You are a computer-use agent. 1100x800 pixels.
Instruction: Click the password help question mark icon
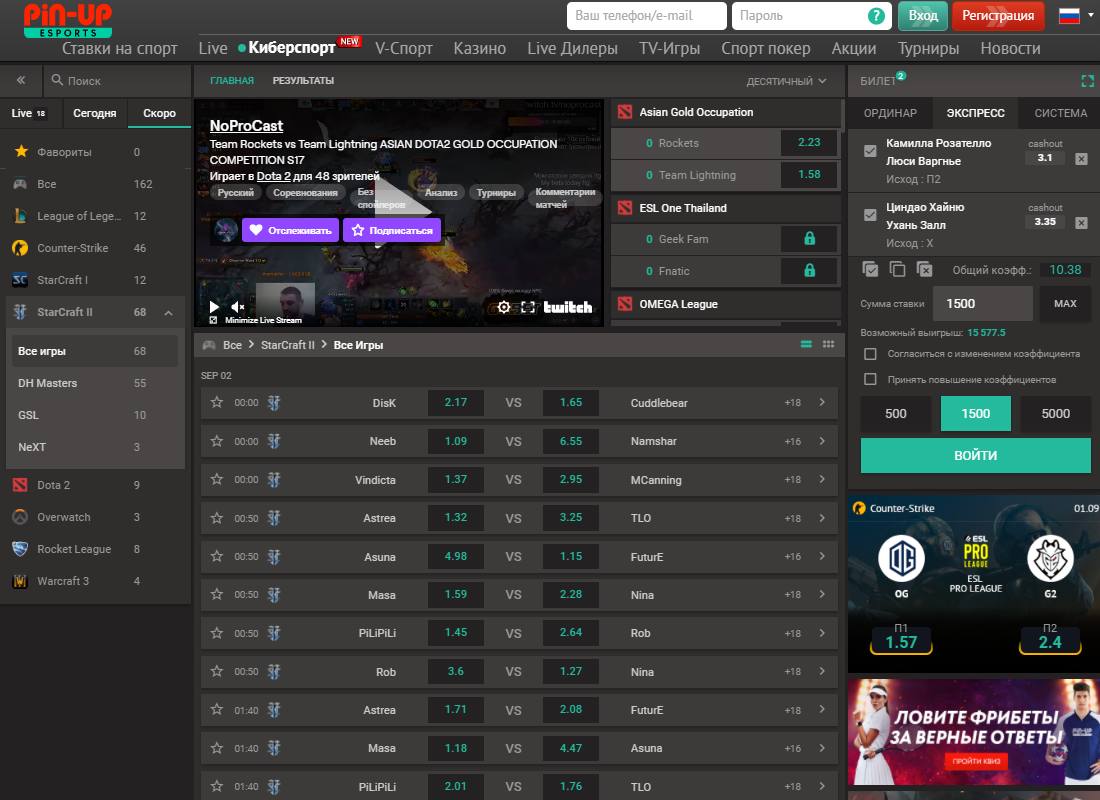point(876,16)
